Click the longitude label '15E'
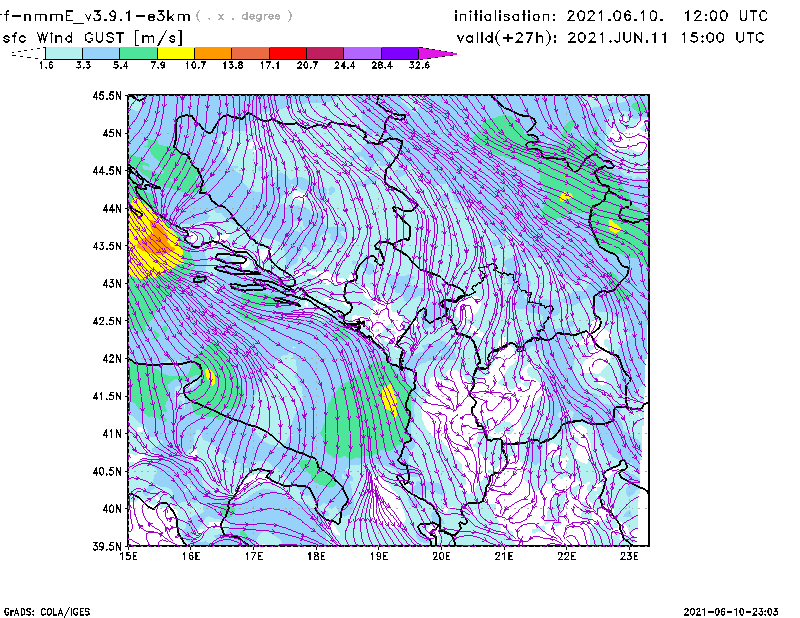 [128, 556]
